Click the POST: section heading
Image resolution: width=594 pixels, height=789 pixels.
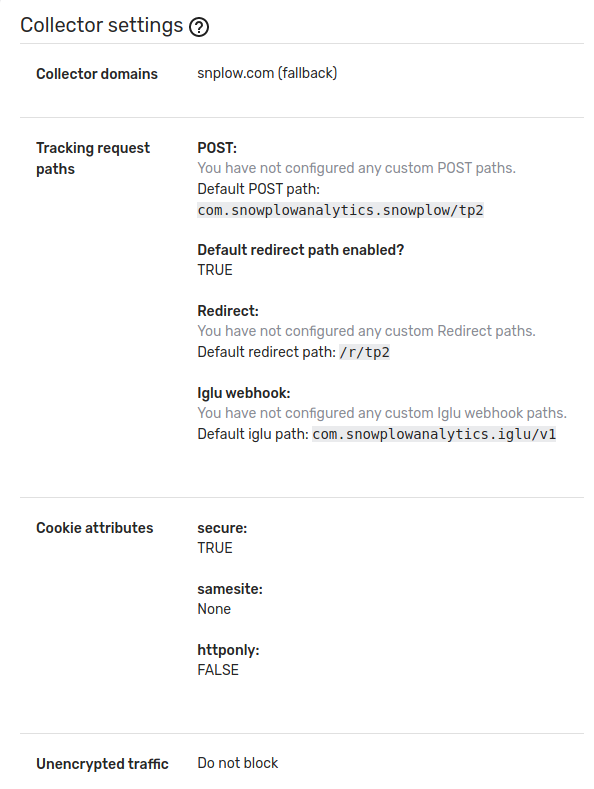(x=217, y=148)
